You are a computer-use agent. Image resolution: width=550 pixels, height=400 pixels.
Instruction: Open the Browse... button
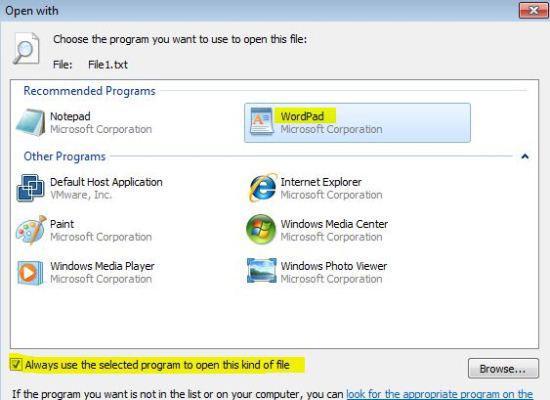(x=503, y=369)
